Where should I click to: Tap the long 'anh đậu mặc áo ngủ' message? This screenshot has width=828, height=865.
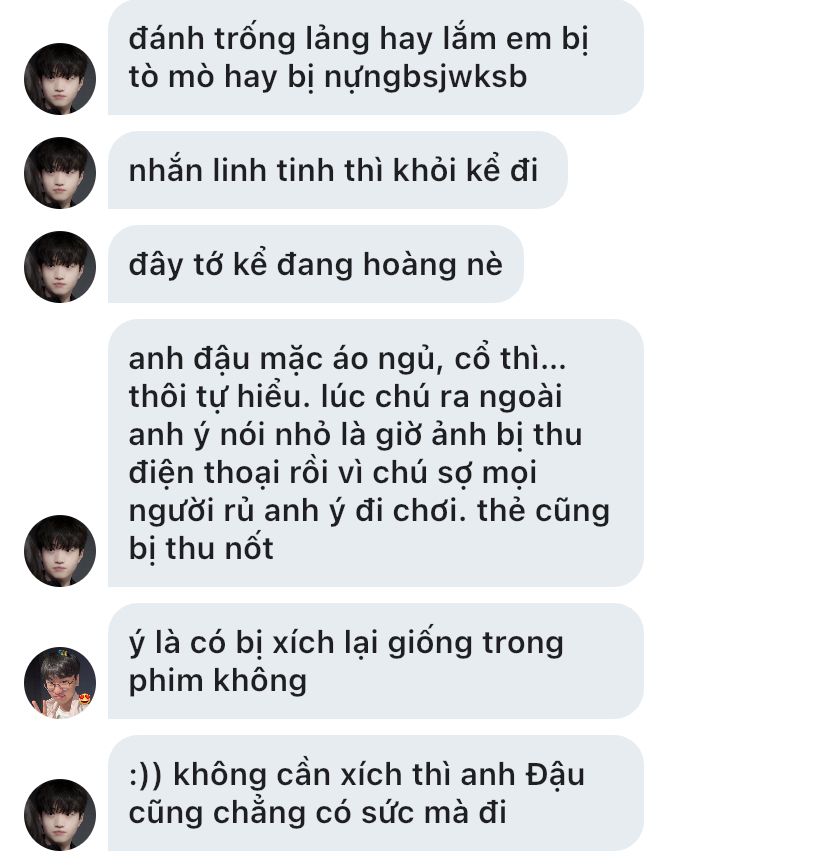tap(376, 452)
